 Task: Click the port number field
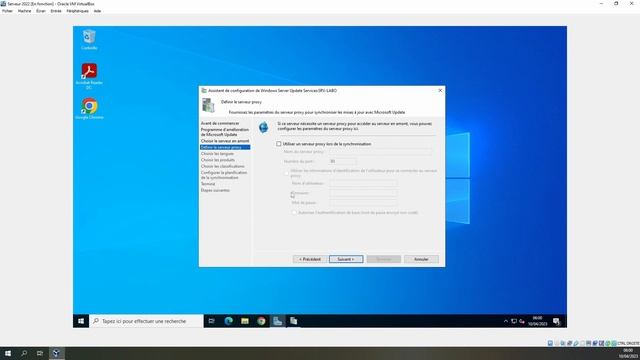tap(342, 162)
